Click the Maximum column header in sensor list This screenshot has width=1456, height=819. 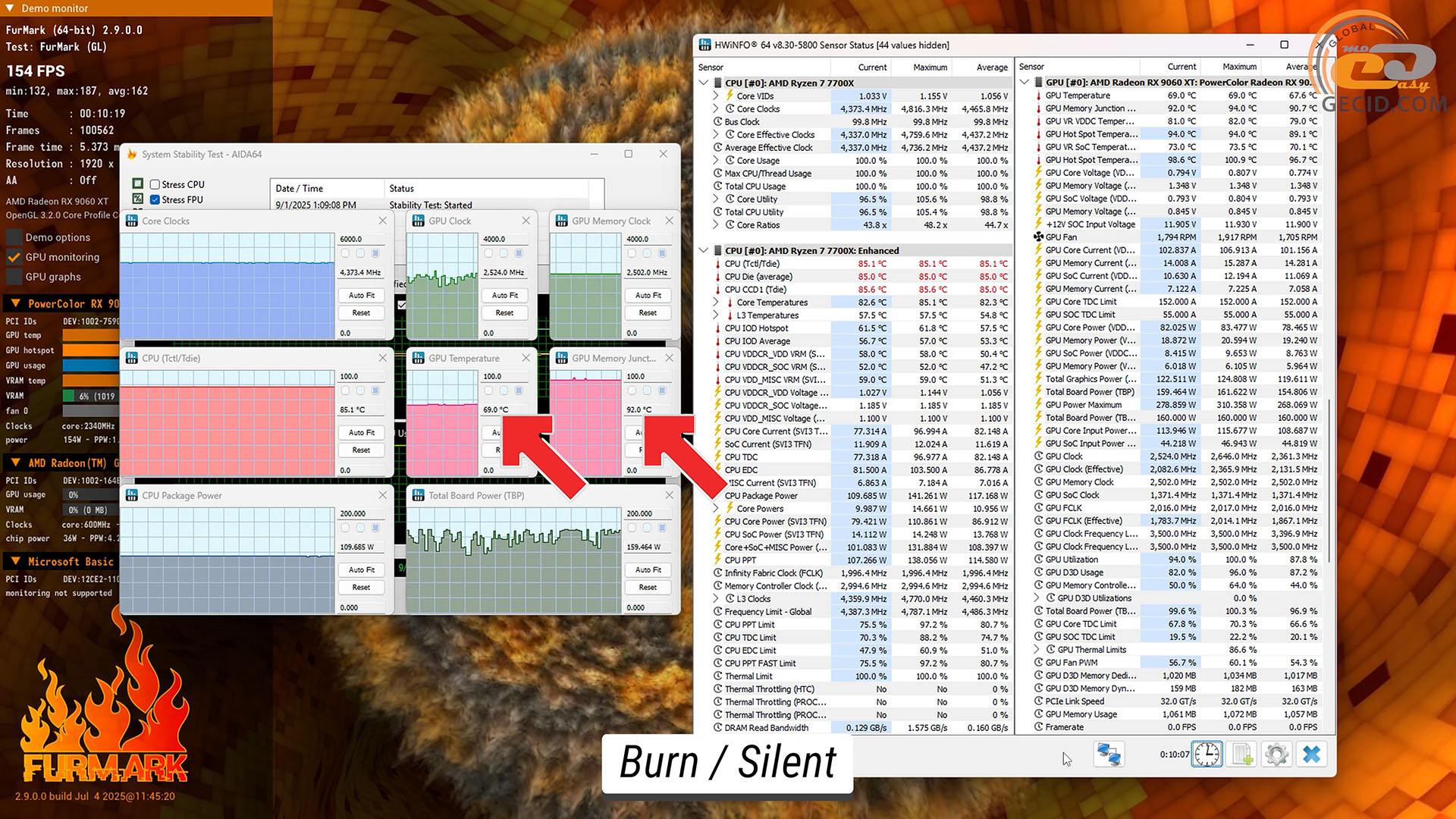(930, 67)
